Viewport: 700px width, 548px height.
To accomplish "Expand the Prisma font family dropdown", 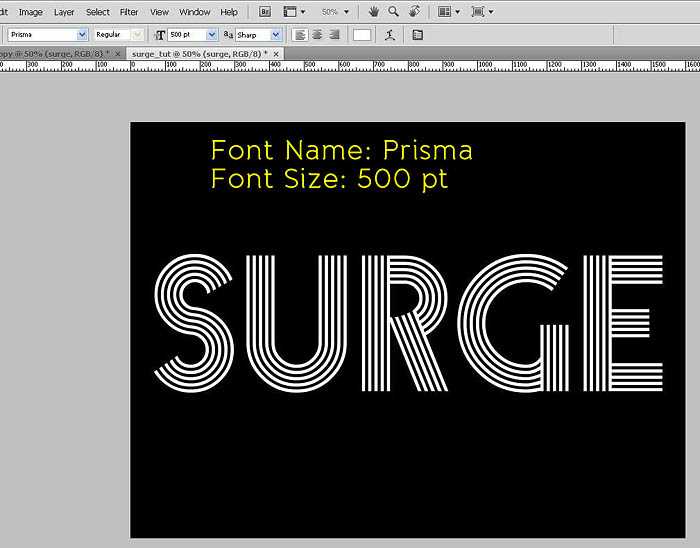I will pos(82,35).
